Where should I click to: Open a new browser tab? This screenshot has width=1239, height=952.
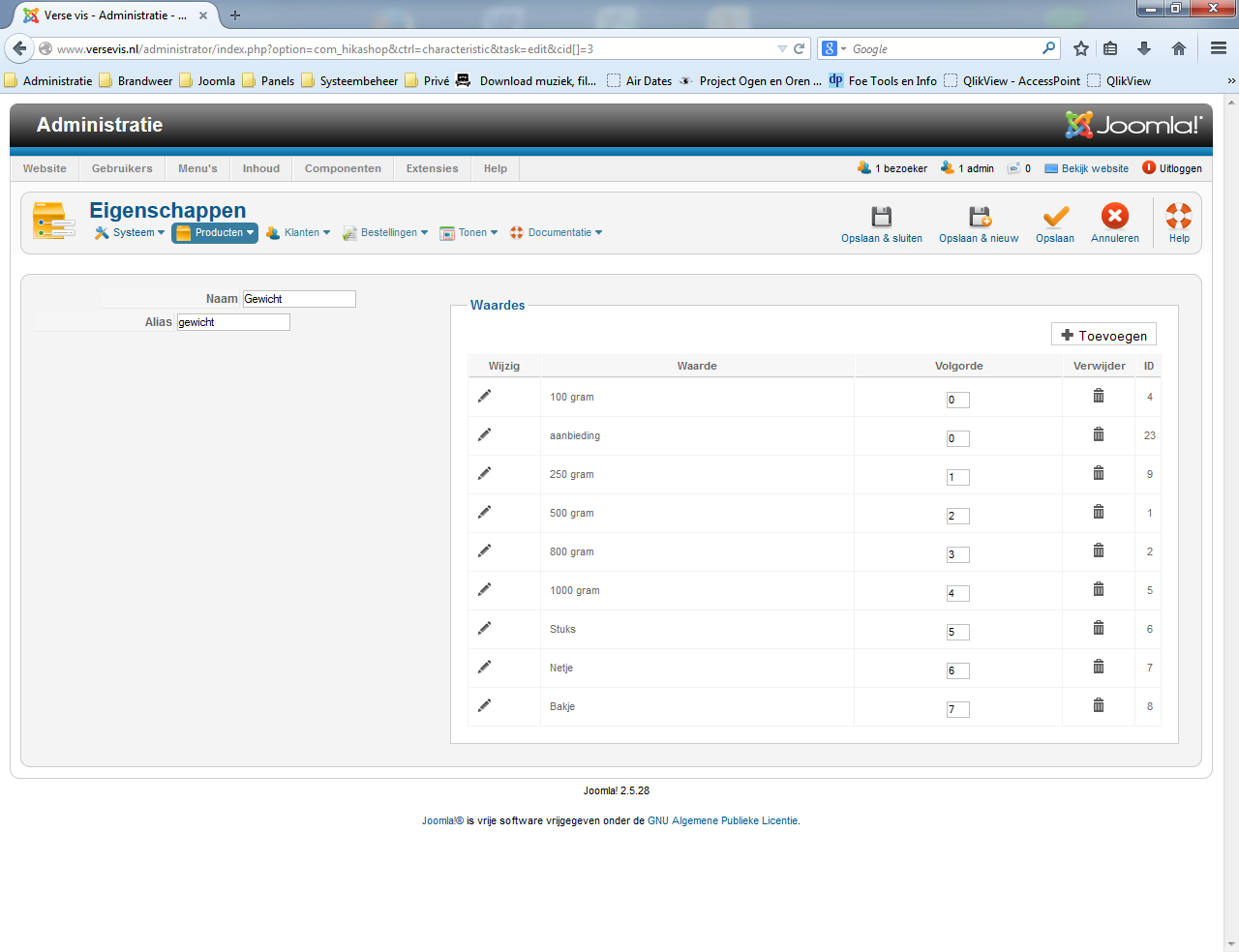point(234,15)
